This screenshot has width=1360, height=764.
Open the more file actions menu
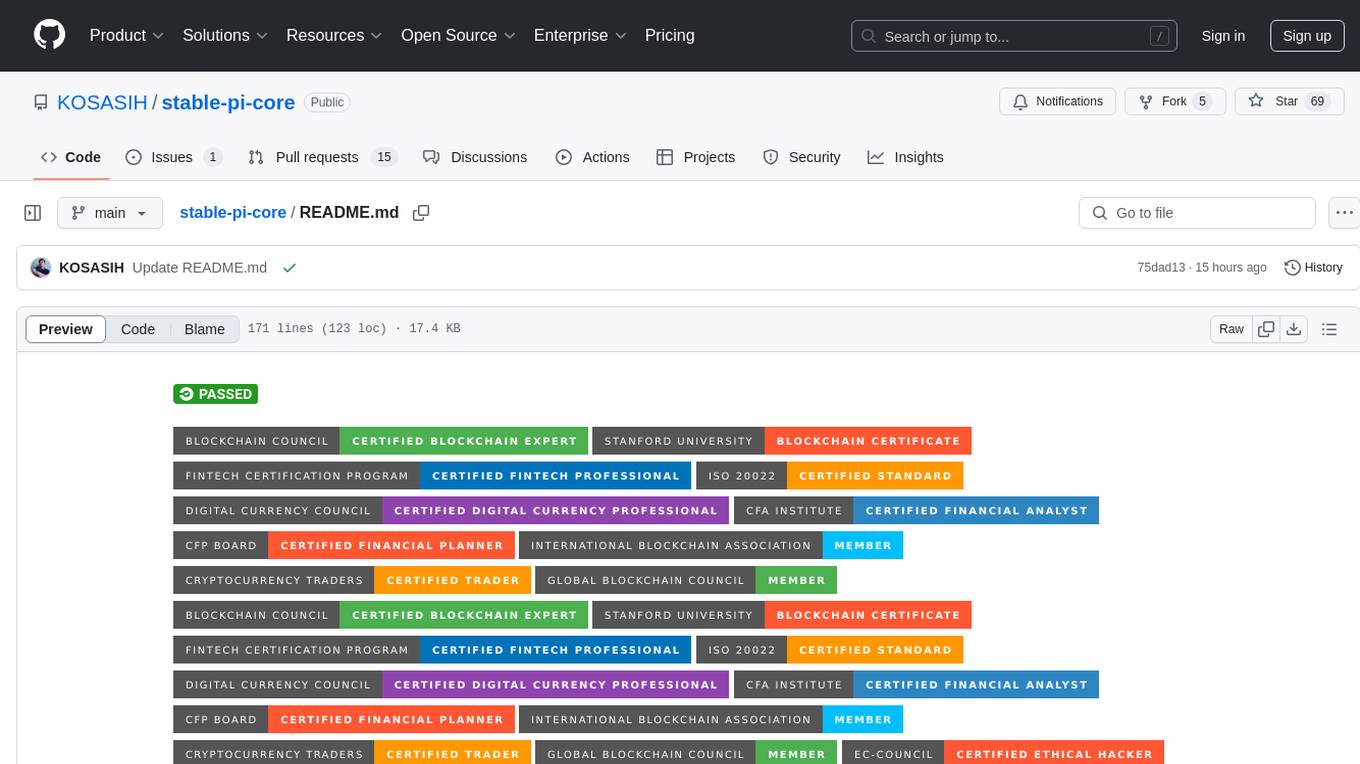(x=1344, y=213)
